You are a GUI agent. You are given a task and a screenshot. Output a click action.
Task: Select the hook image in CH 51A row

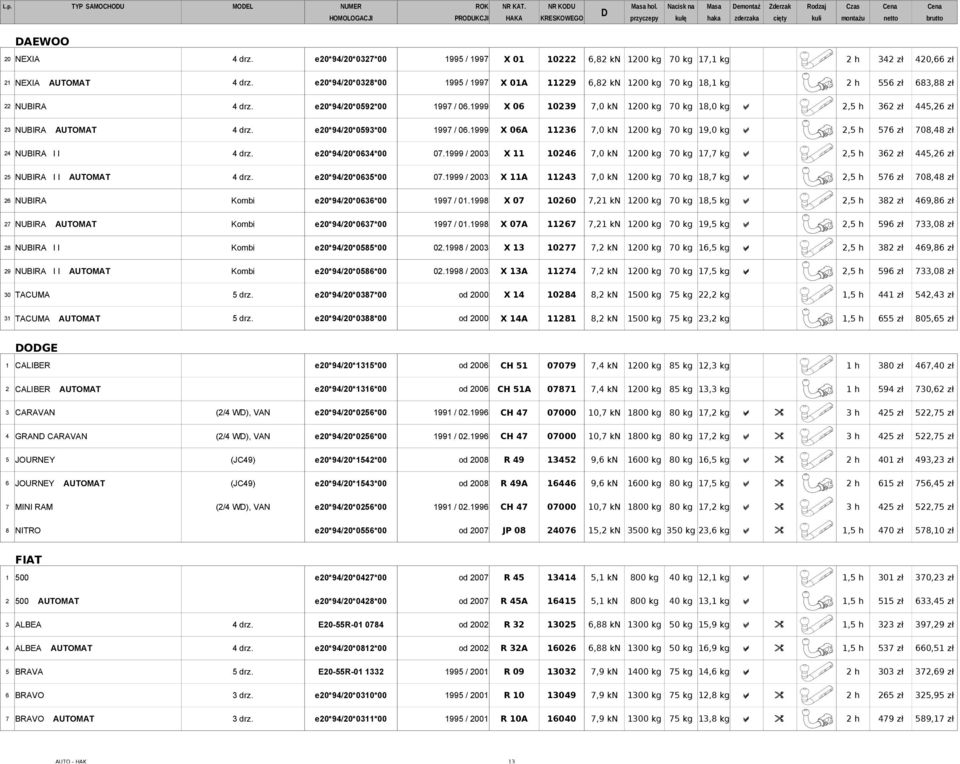tap(816, 389)
